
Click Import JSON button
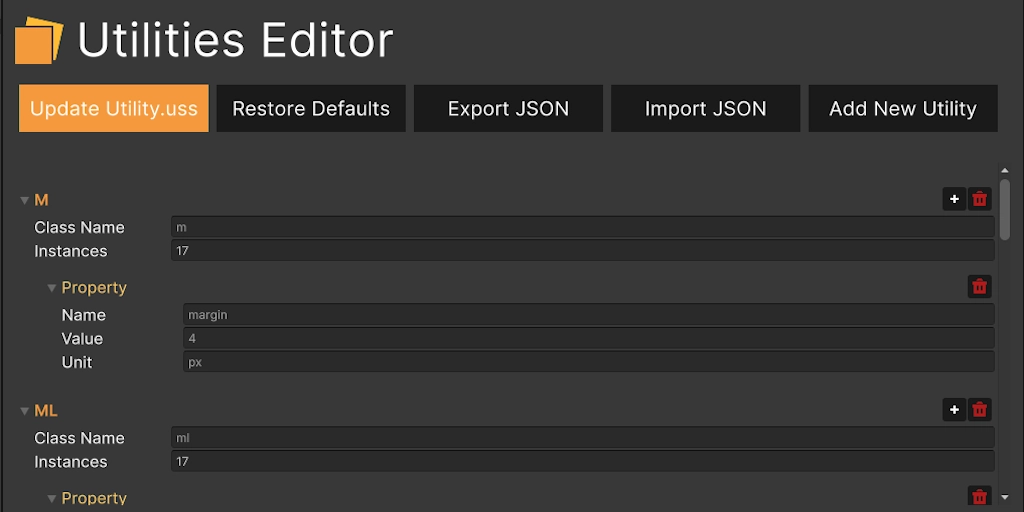[705, 108]
